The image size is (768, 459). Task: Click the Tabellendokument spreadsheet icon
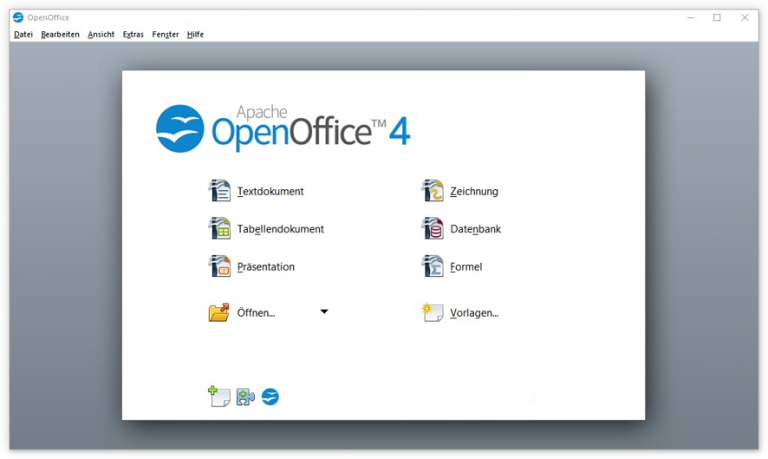pos(219,228)
